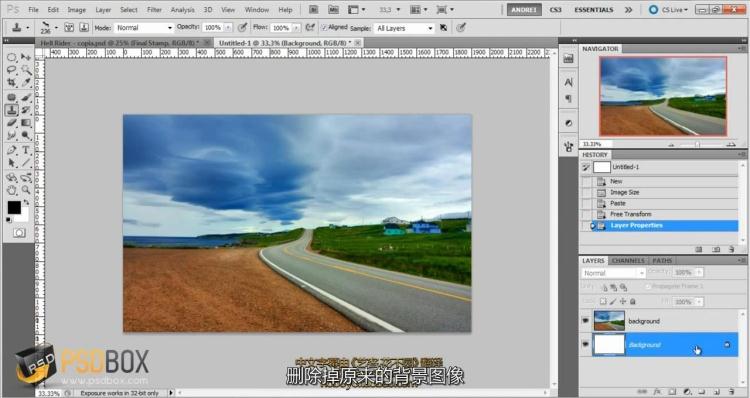
Task: Click the black foreground color swatch
Action: click(x=14, y=207)
